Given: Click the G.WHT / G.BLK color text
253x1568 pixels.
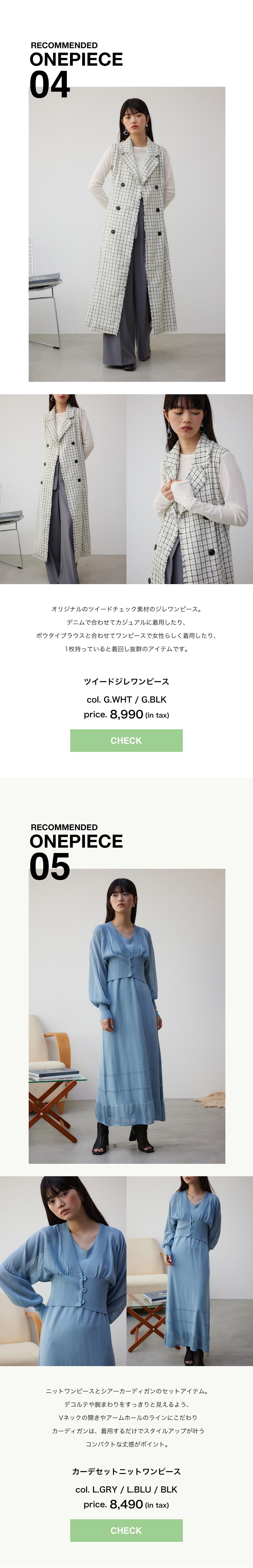Looking at the screenshot, I should [126, 699].
